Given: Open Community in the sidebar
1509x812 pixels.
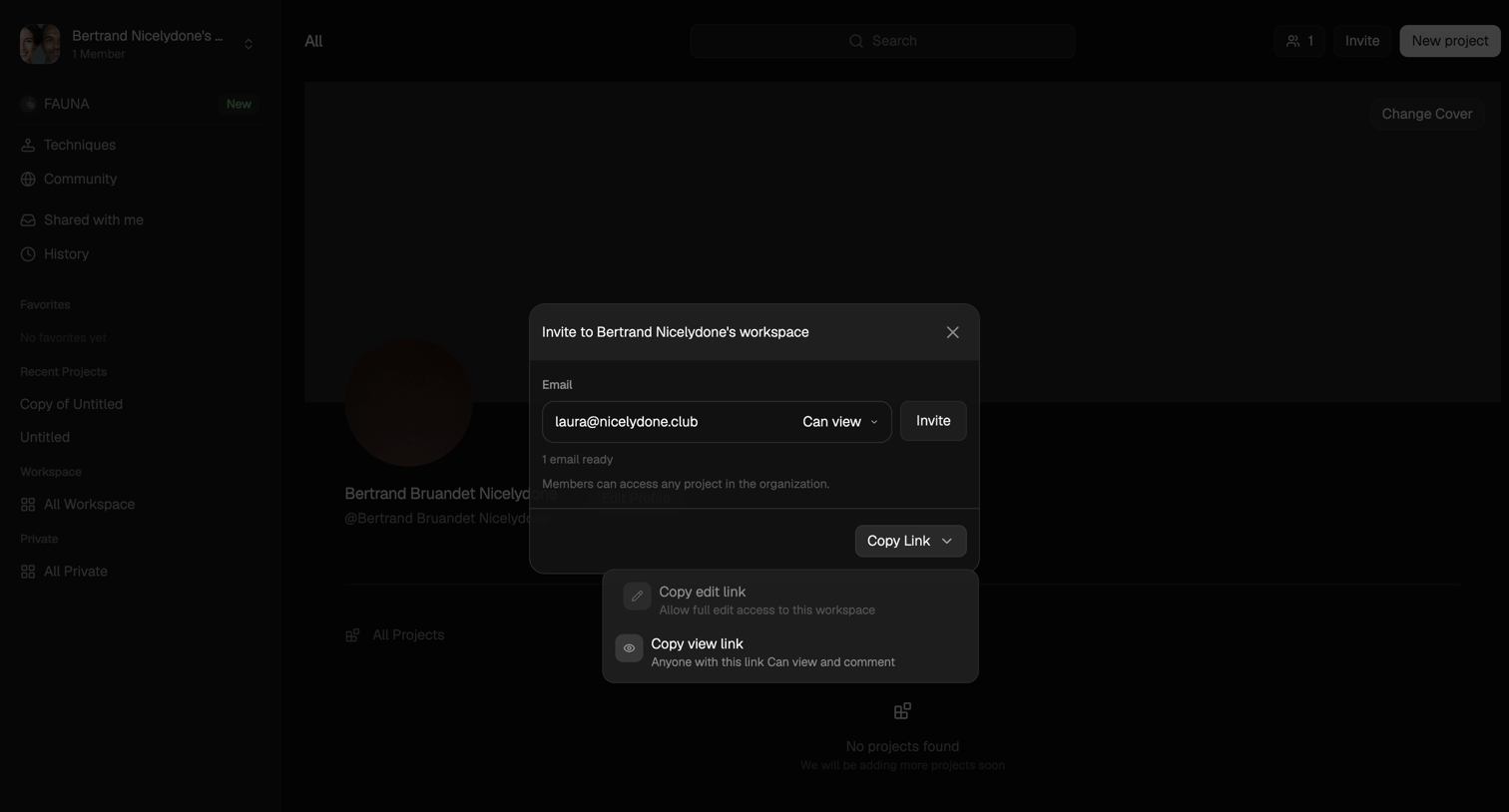Looking at the screenshot, I should coord(140,180).
